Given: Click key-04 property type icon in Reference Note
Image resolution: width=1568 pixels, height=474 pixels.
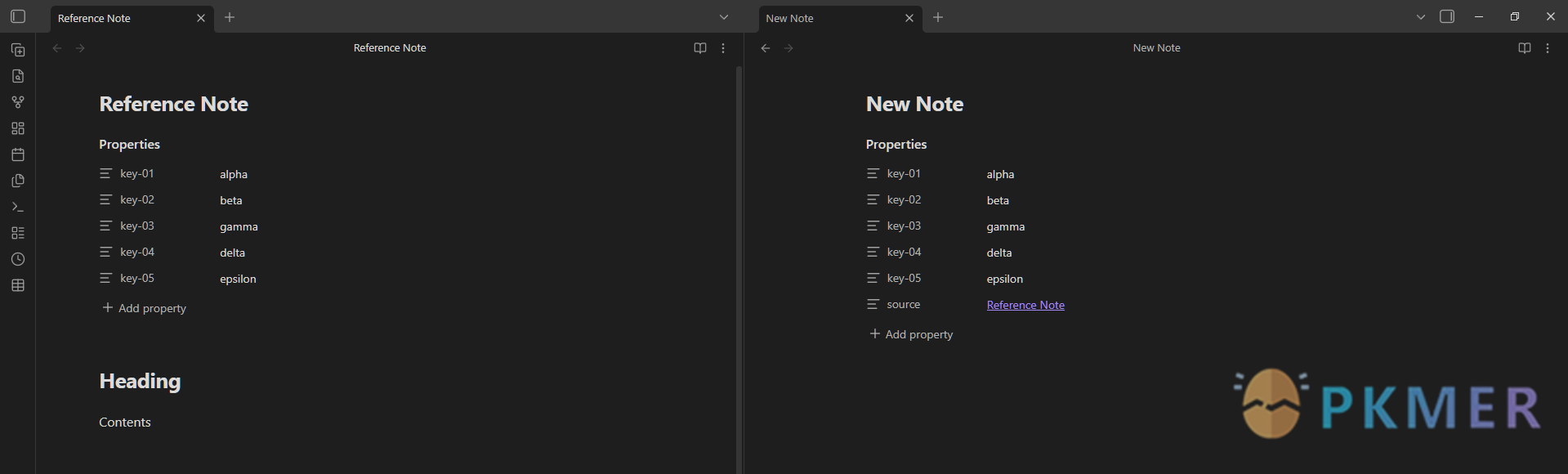Looking at the screenshot, I should point(105,252).
